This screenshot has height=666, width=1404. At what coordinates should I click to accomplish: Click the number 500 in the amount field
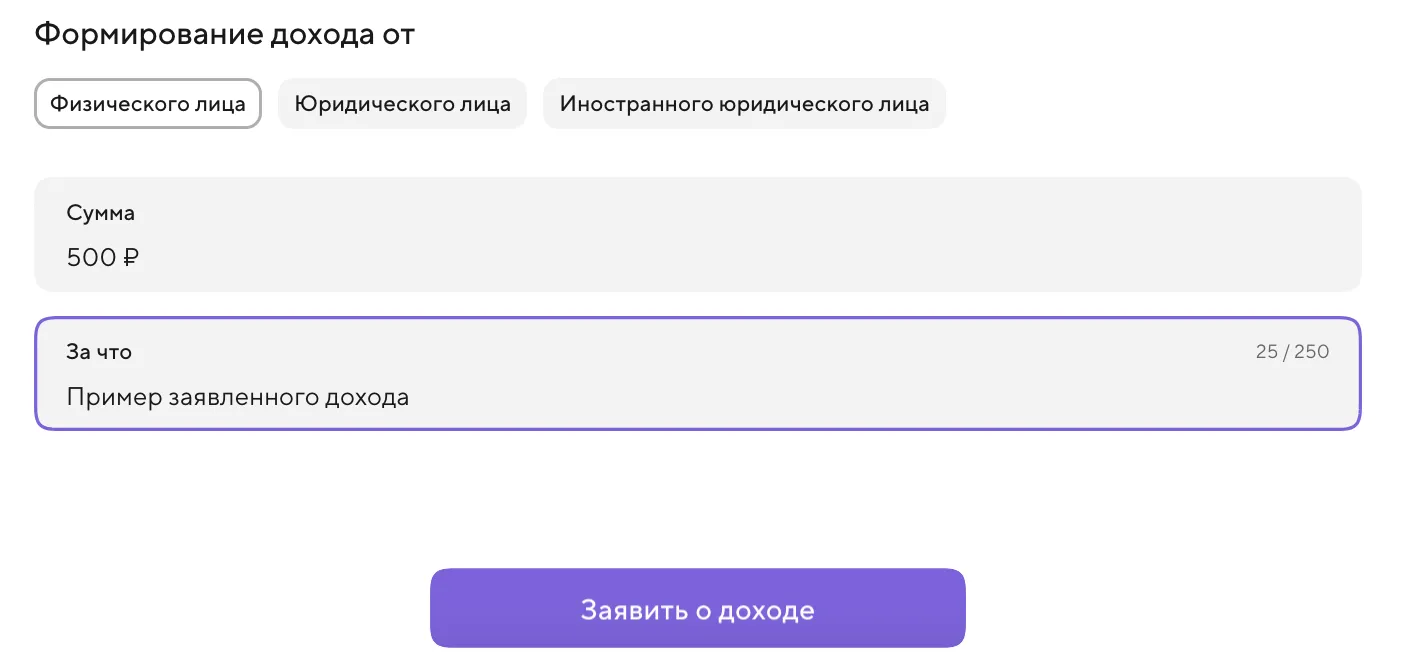pos(91,258)
